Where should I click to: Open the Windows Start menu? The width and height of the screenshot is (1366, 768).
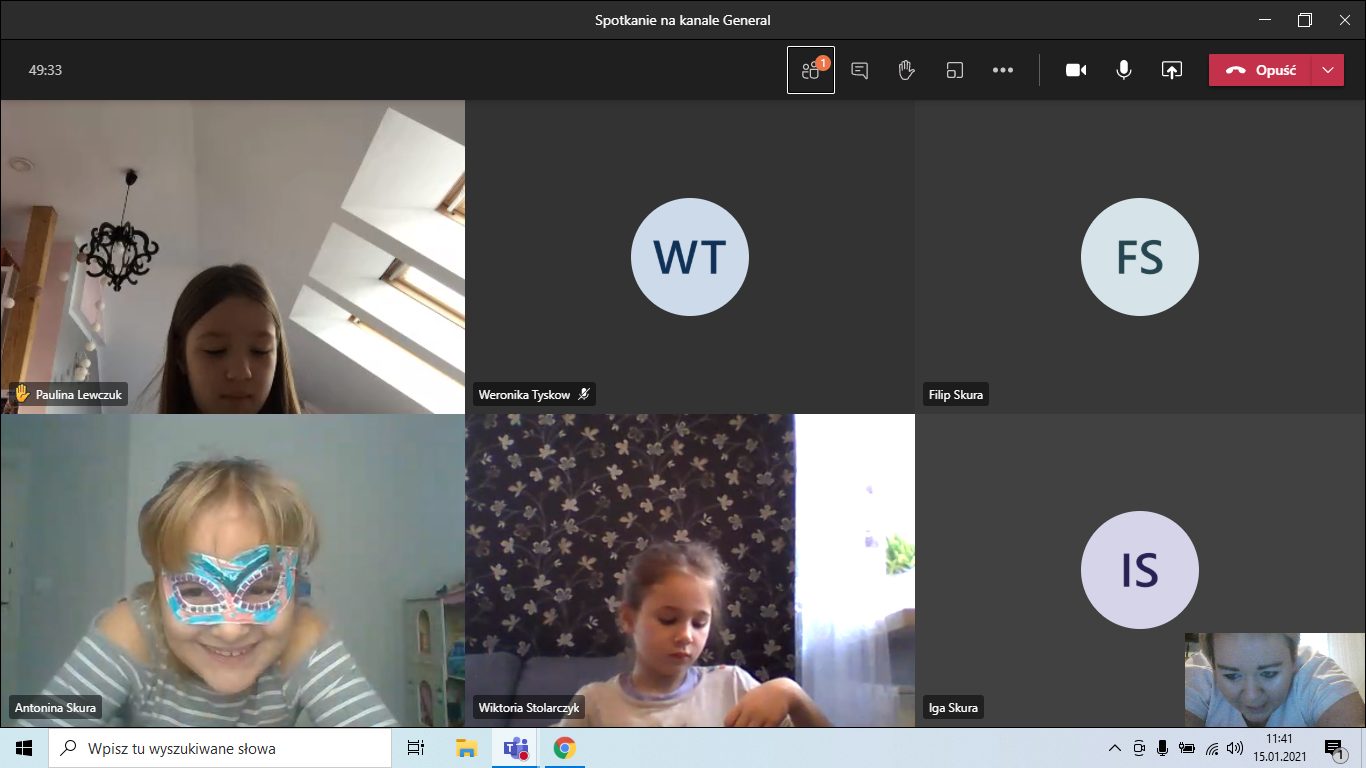tap(24, 748)
